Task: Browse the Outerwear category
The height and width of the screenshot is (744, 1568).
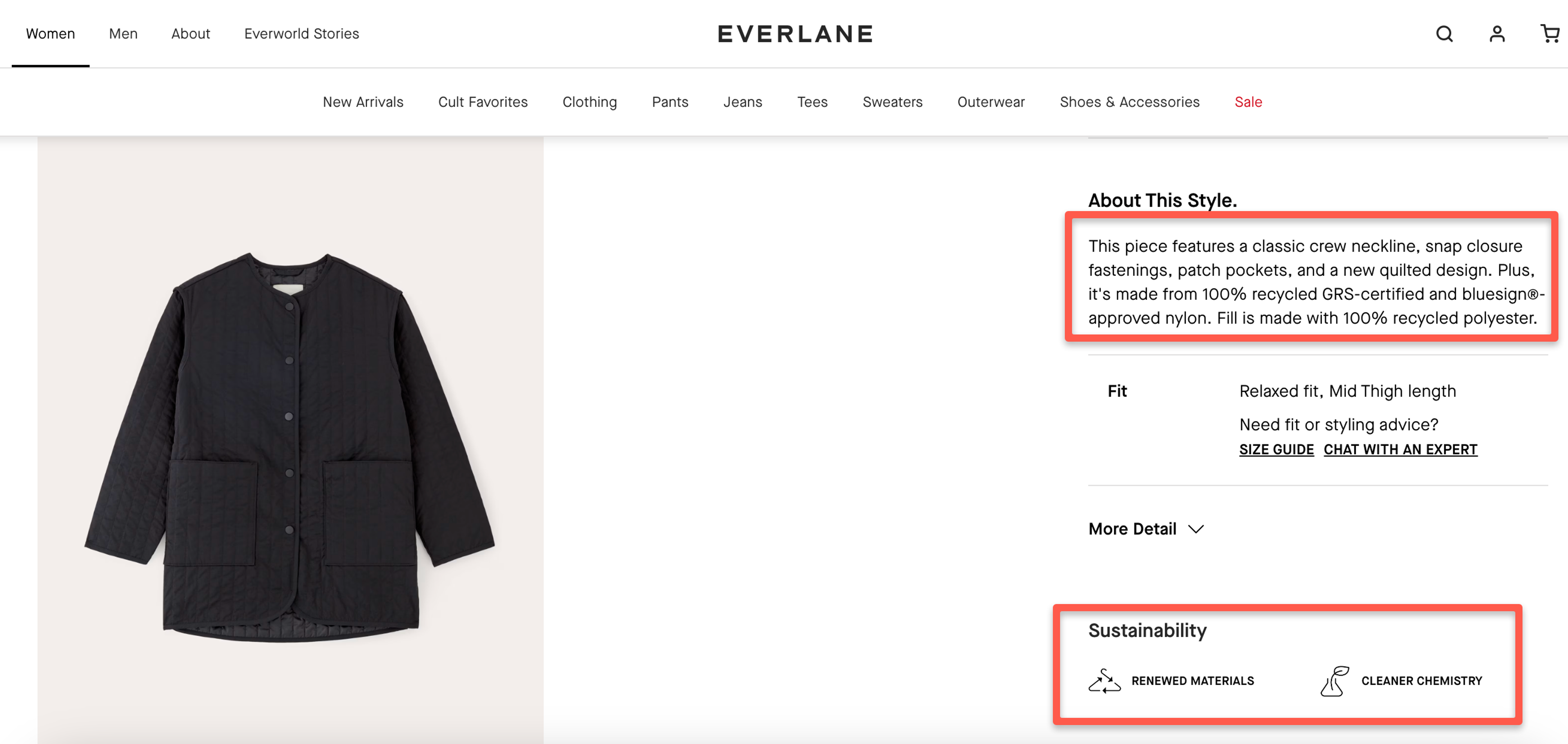Action: click(x=990, y=102)
